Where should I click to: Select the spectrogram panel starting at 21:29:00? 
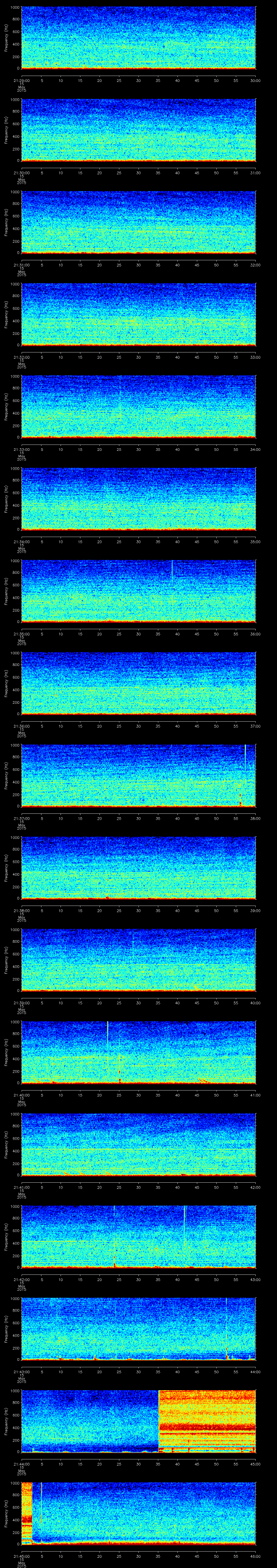[x=138, y=38]
